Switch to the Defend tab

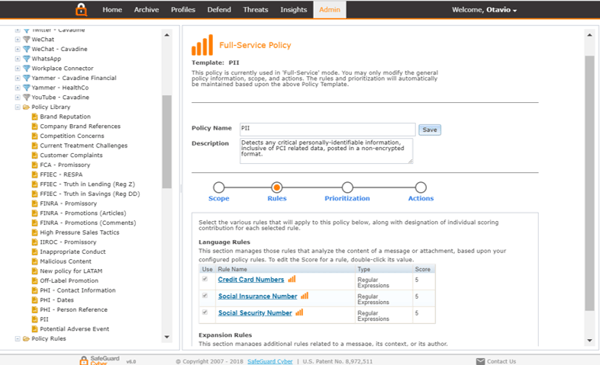click(219, 10)
